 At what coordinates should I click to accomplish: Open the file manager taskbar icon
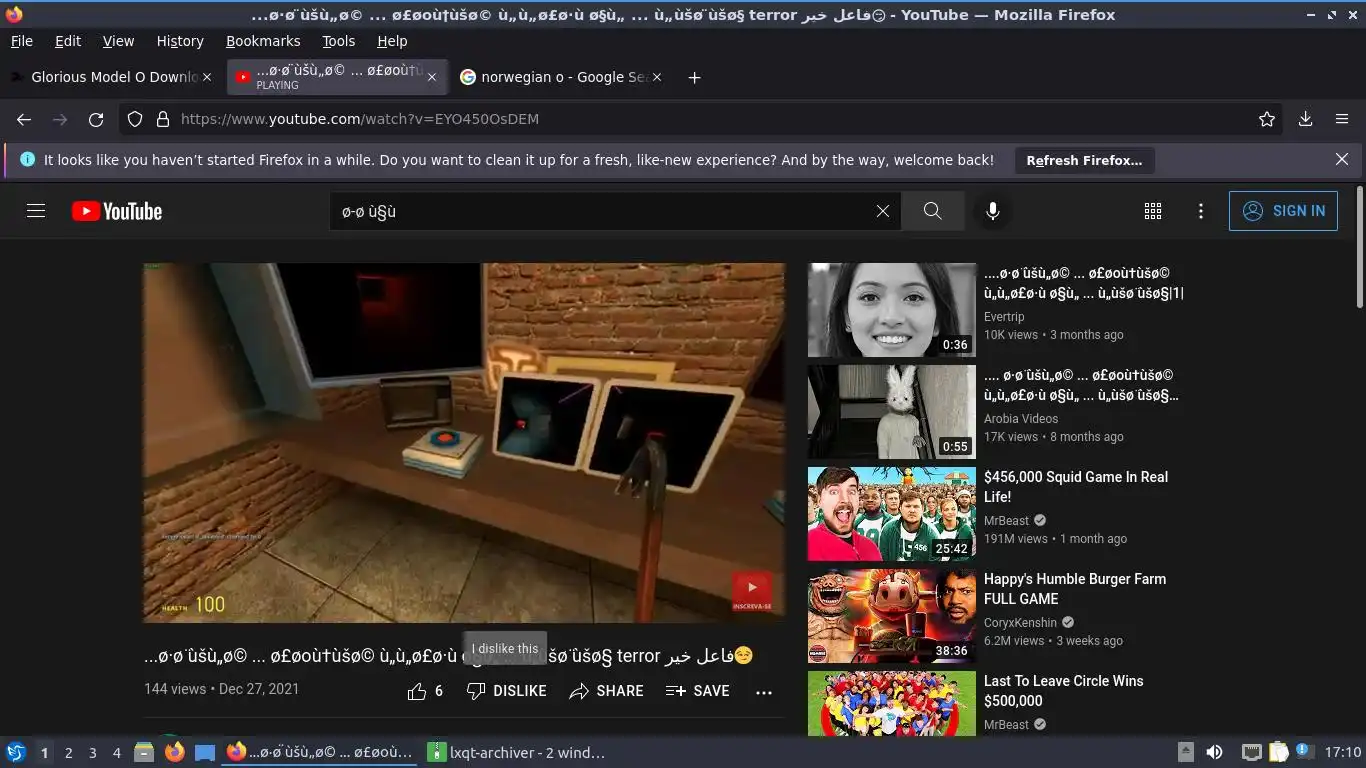pyautogui.click(x=144, y=752)
